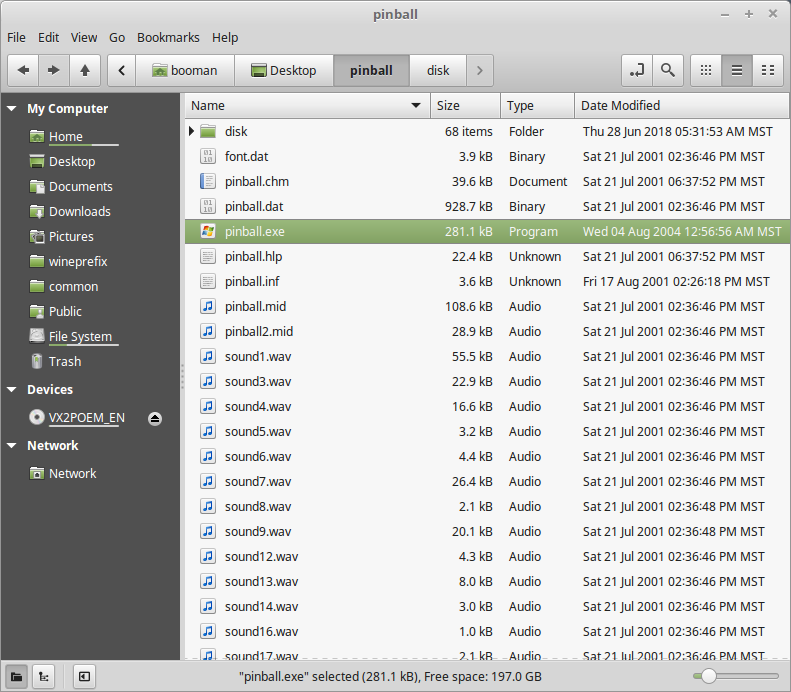791x692 pixels.
Task: Open Pictures in the sidebar
Action: (71, 237)
